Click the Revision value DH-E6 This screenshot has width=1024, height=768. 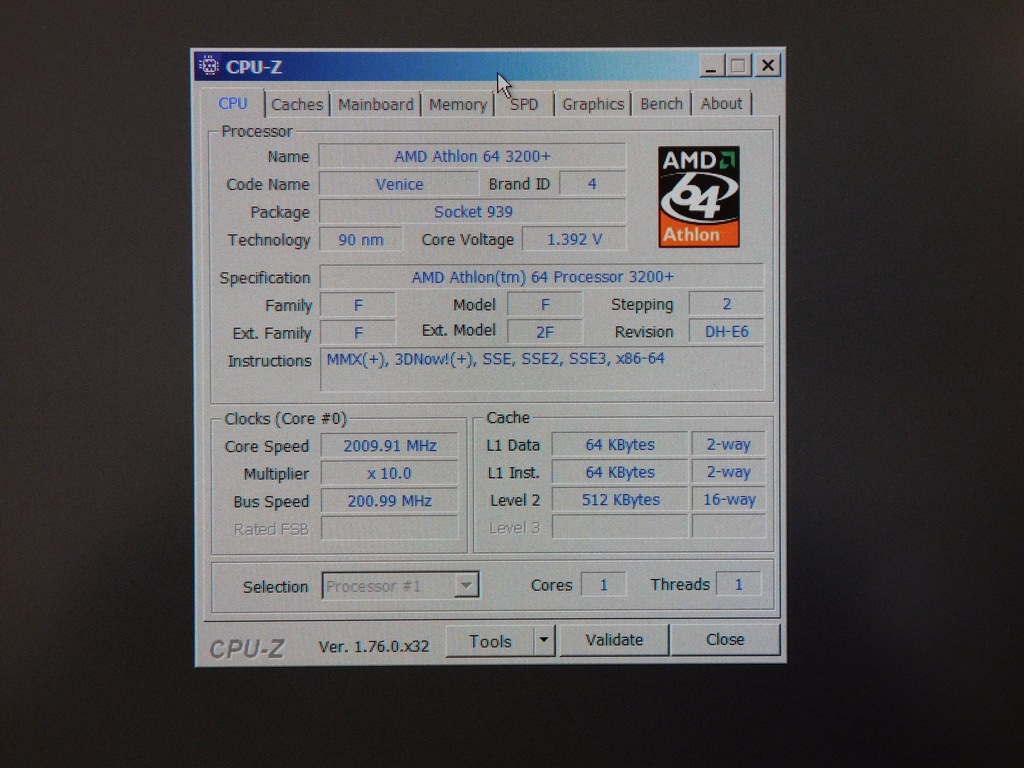coord(726,332)
